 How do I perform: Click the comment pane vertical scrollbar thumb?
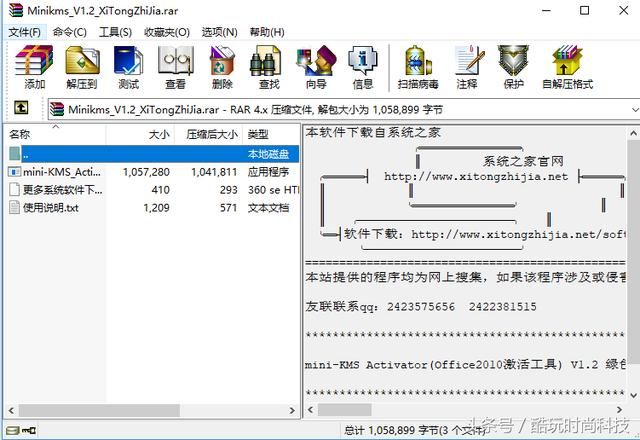coord(633,251)
